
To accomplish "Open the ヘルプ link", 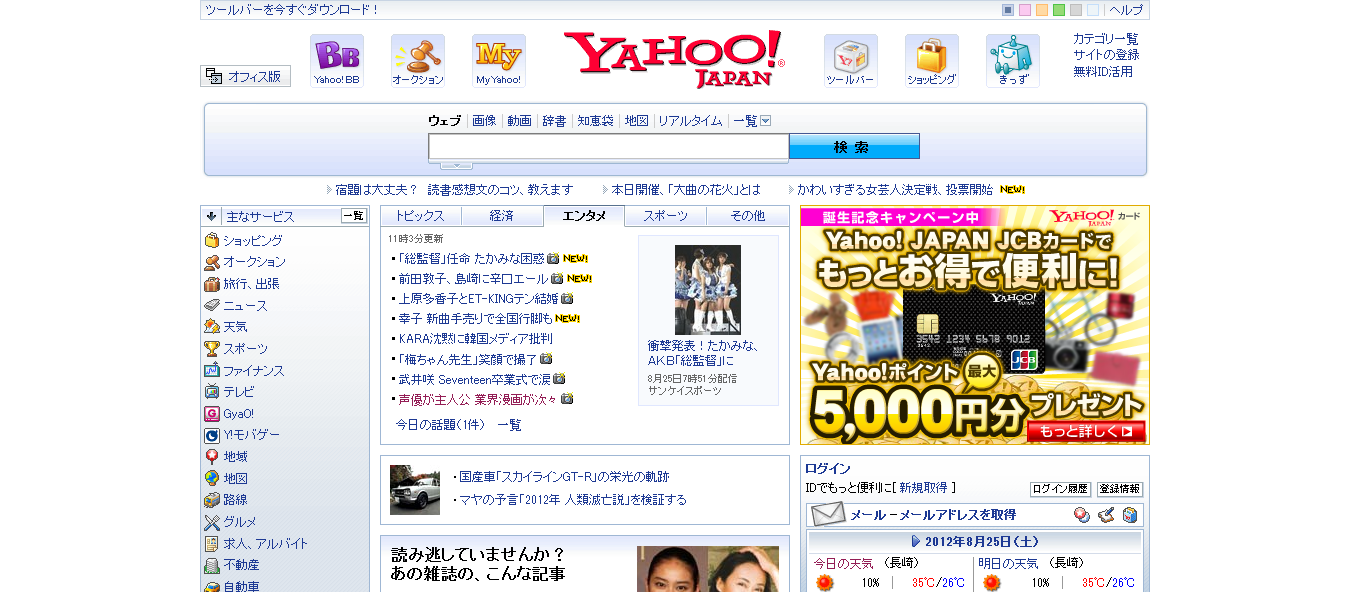I will click(1126, 10).
